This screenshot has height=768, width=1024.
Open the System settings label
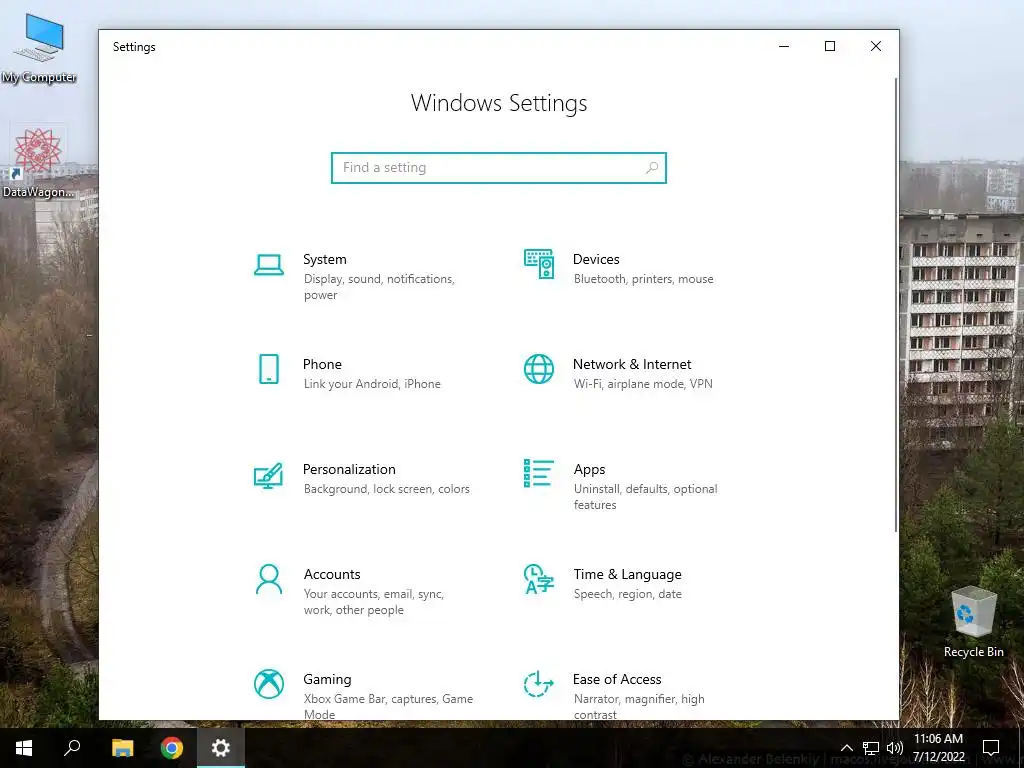tap(325, 259)
